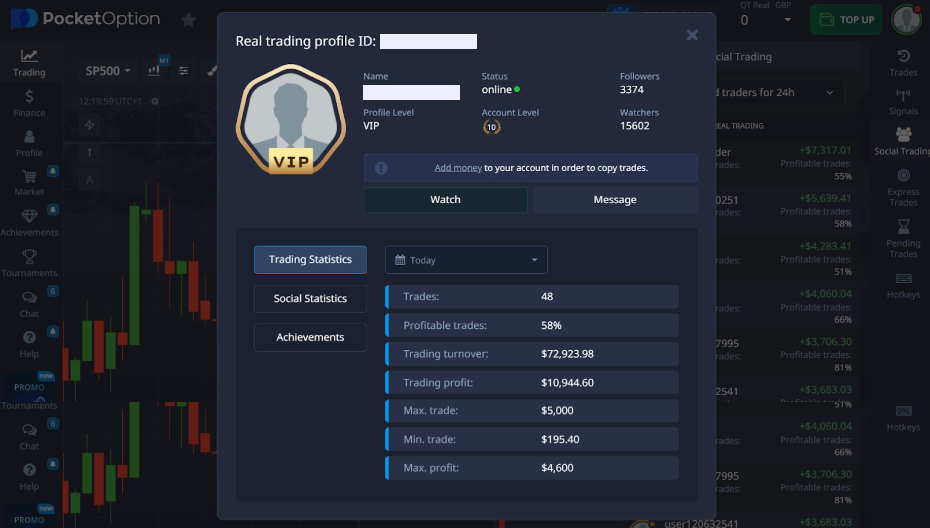Screen dimensions: 930x528
Task: Click the Watchers count 15602
Action: [x=635, y=126]
